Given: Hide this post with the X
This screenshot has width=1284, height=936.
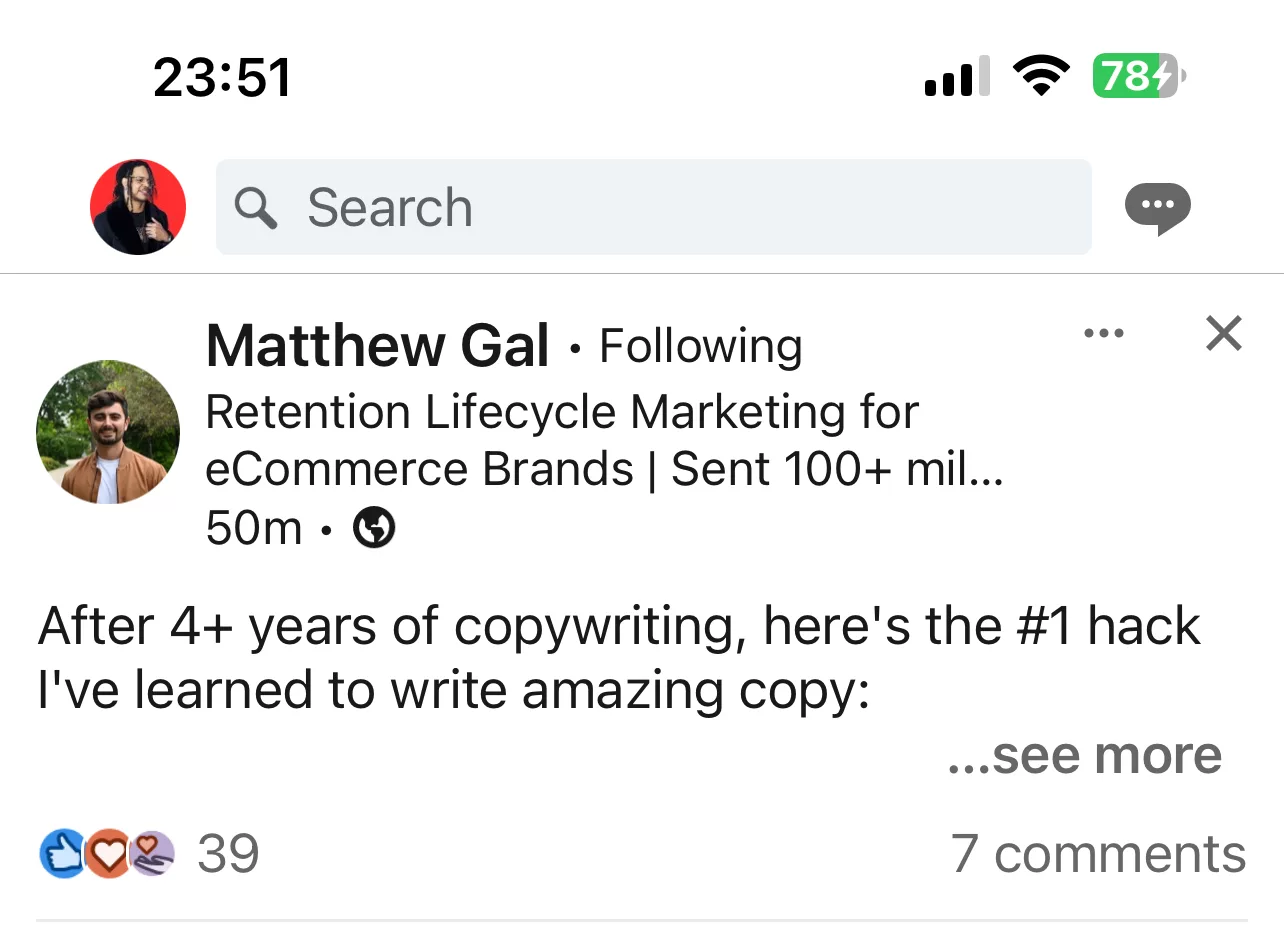Looking at the screenshot, I should click(x=1223, y=334).
